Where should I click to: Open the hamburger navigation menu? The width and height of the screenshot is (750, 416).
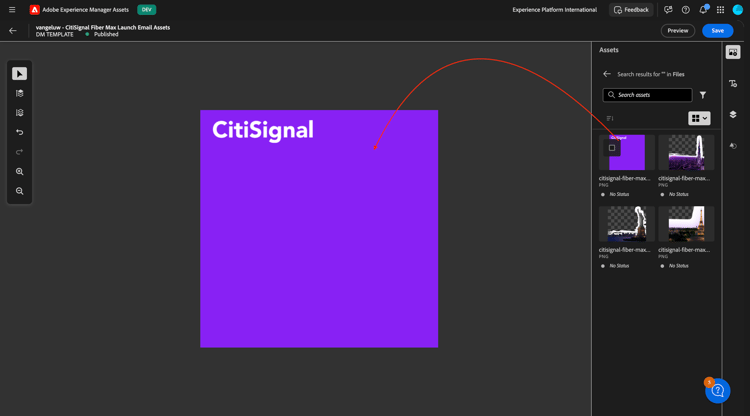tap(12, 10)
